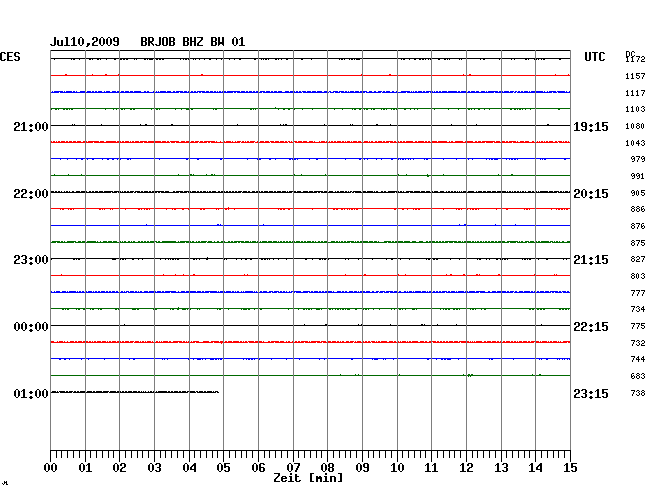Click the date label Jul10,2009
The image size is (650, 494).
(85, 42)
